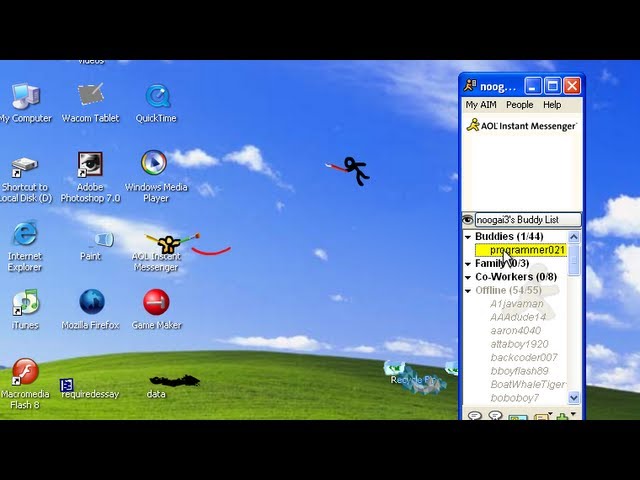Screen dimensions: 640x480
Task: Select AOL Instant Messenger desktop icon
Action: (168, 244)
